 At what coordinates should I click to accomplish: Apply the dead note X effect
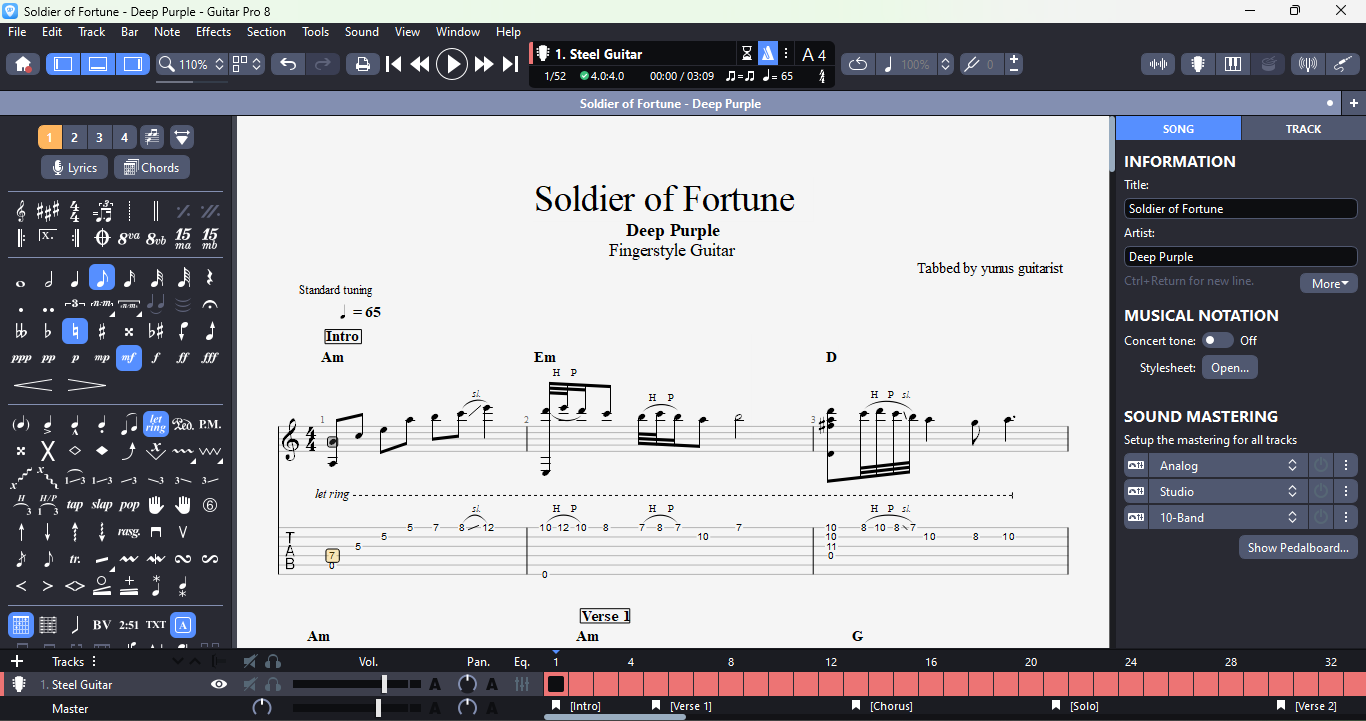48,451
